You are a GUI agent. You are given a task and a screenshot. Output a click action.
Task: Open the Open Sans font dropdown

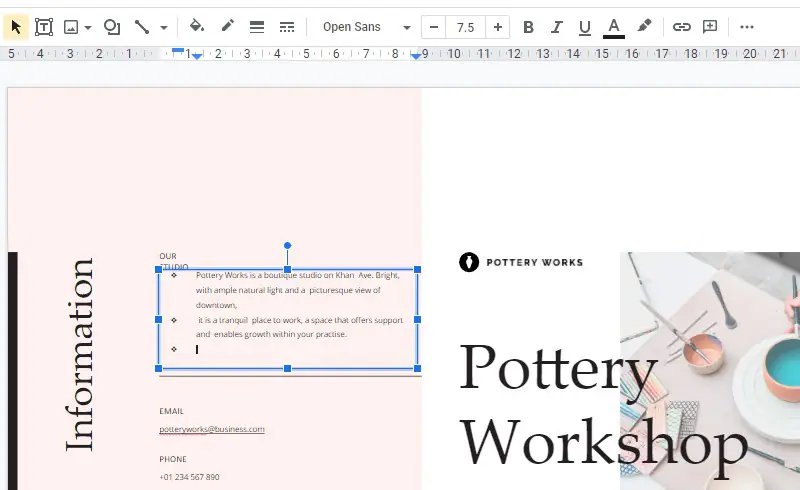[365, 27]
